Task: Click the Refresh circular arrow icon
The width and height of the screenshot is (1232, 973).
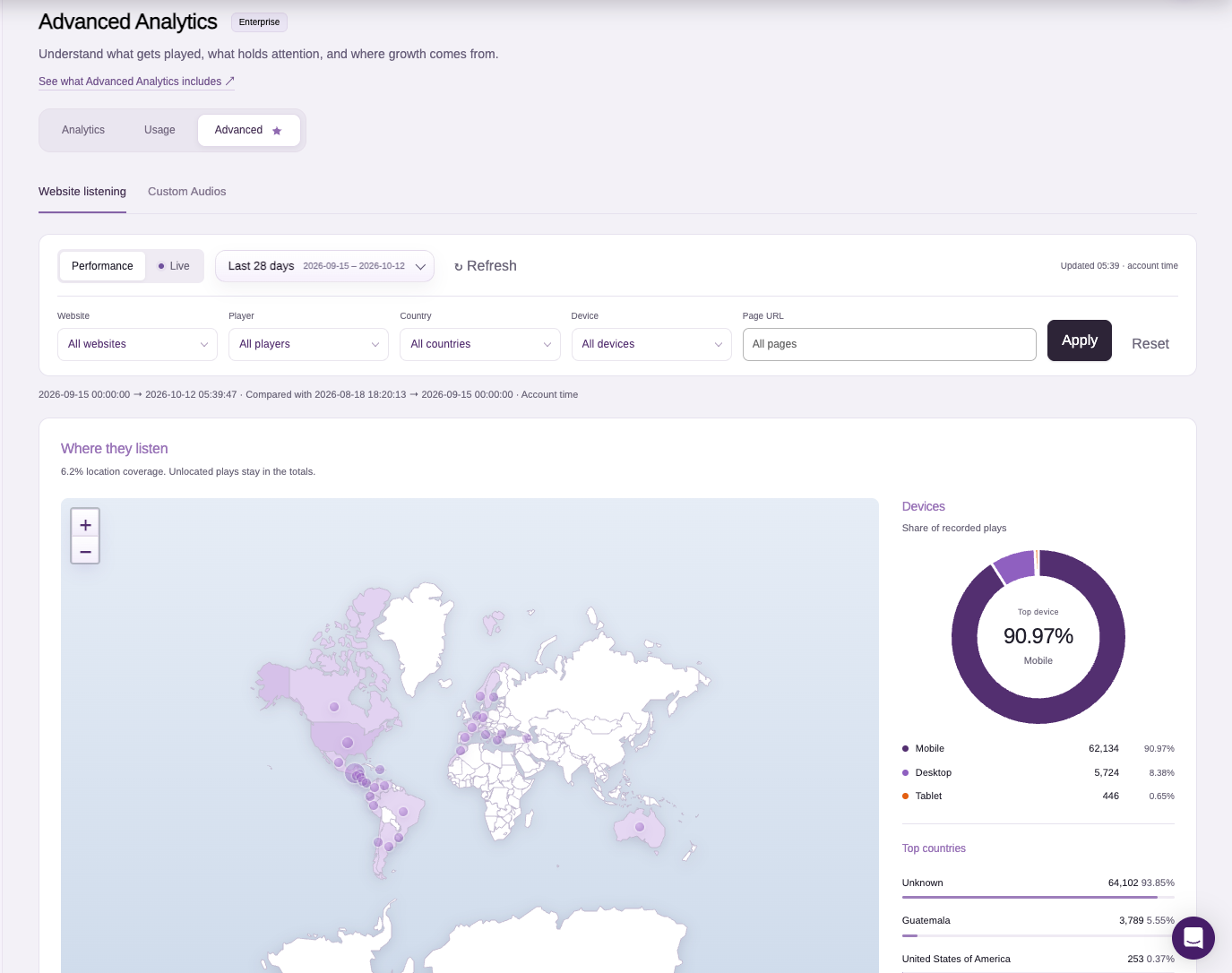Action: 459,267
